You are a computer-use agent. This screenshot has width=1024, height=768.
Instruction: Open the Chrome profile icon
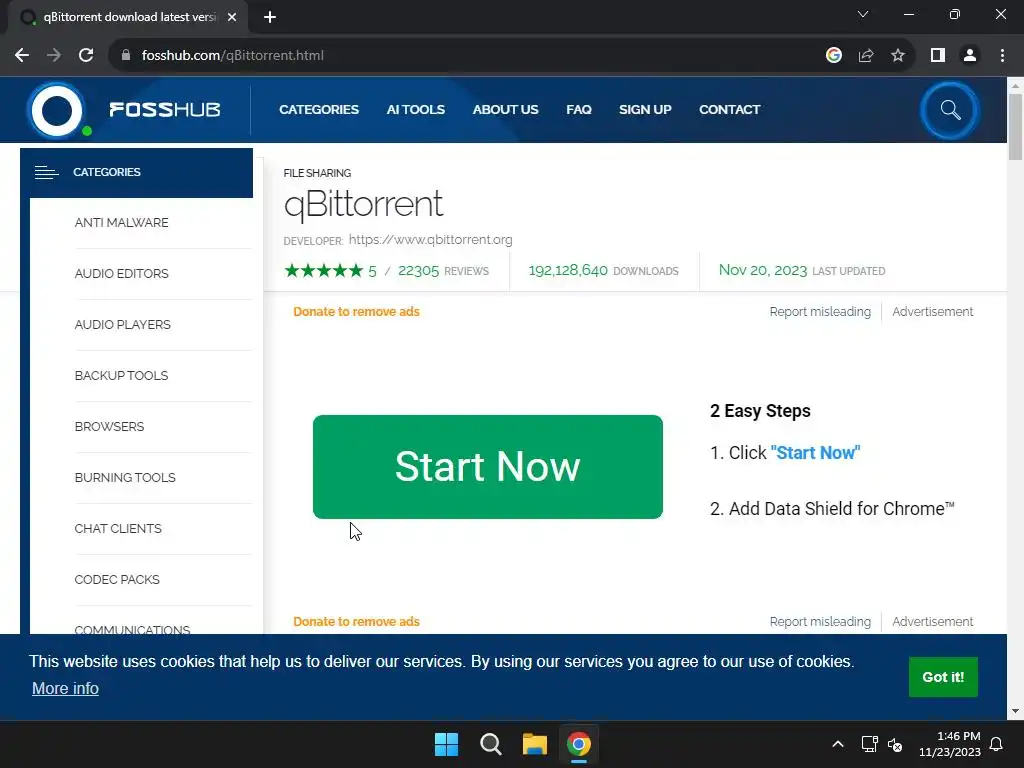[x=970, y=56]
